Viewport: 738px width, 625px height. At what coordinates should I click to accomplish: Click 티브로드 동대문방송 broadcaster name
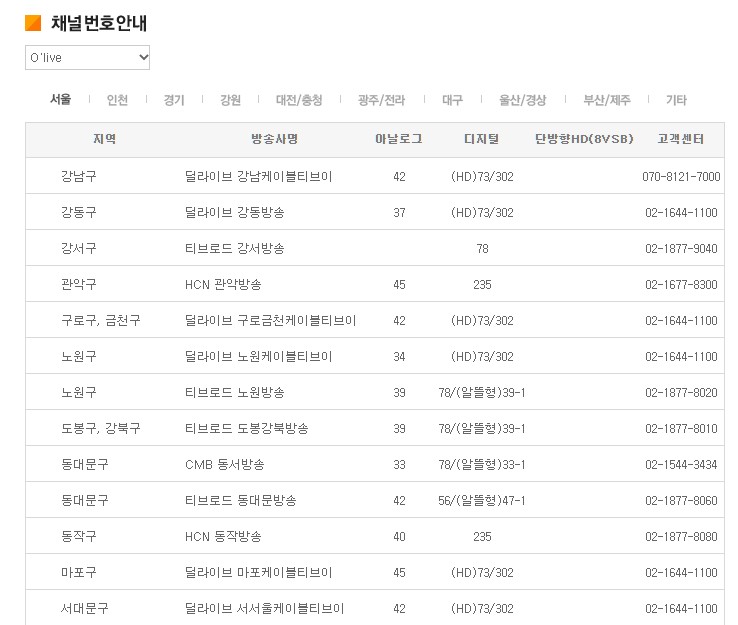(x=241, y=500)
